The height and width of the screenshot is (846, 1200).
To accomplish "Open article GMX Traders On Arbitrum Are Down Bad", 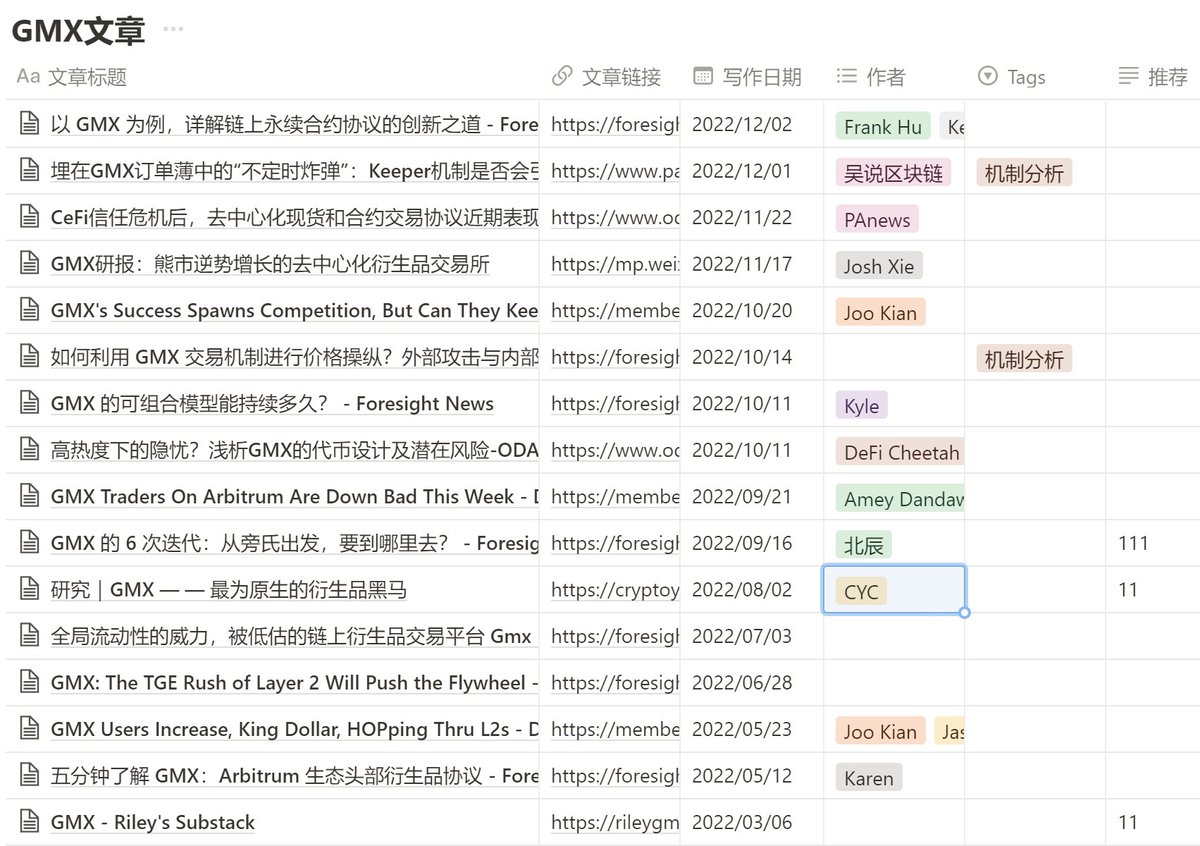I will point(294,497).
